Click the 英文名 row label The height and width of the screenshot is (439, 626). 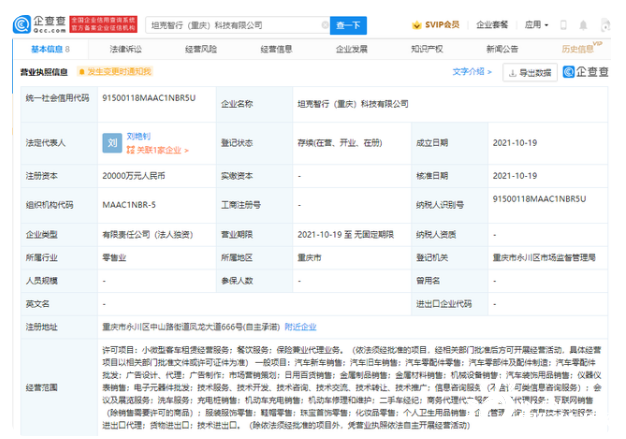[38, 304]
